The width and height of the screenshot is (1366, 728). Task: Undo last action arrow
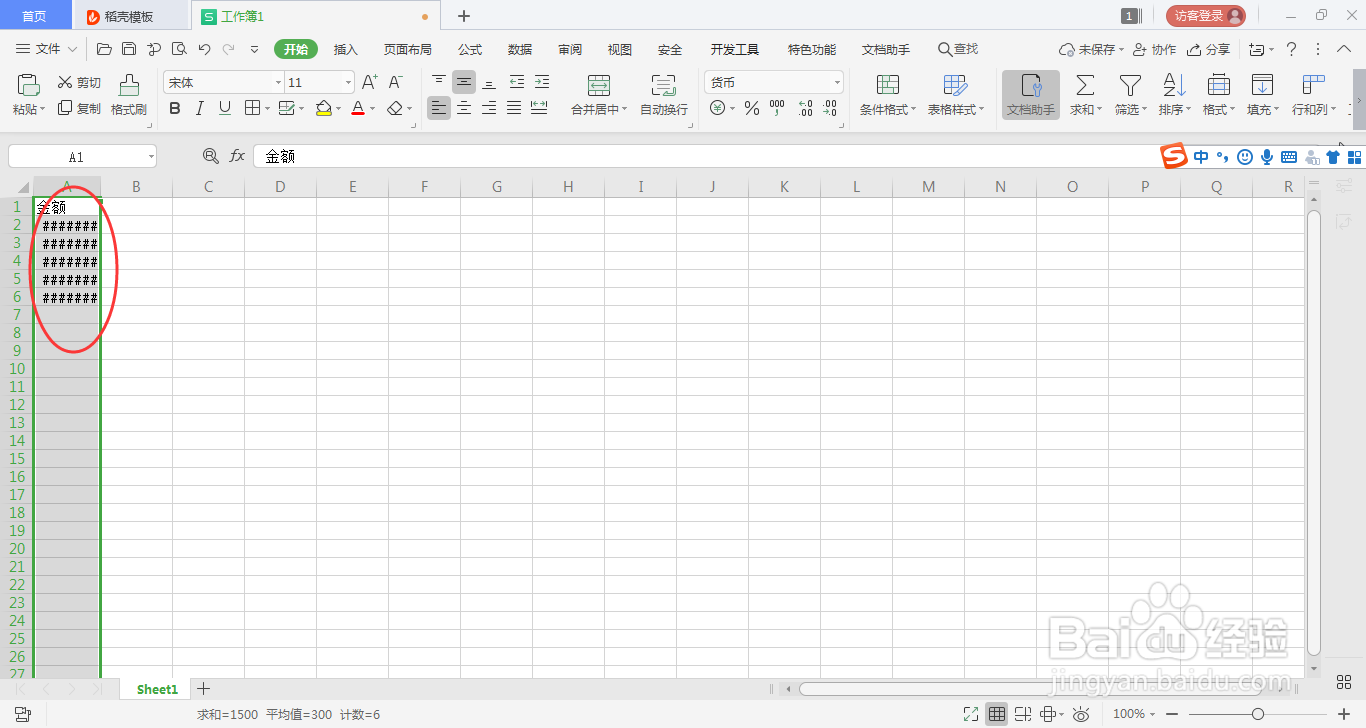point(204,49)
